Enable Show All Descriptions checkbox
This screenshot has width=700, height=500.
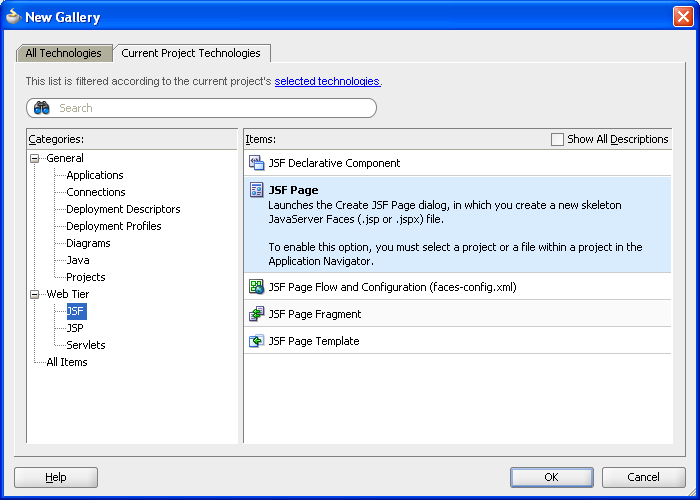tap(557, 139)
